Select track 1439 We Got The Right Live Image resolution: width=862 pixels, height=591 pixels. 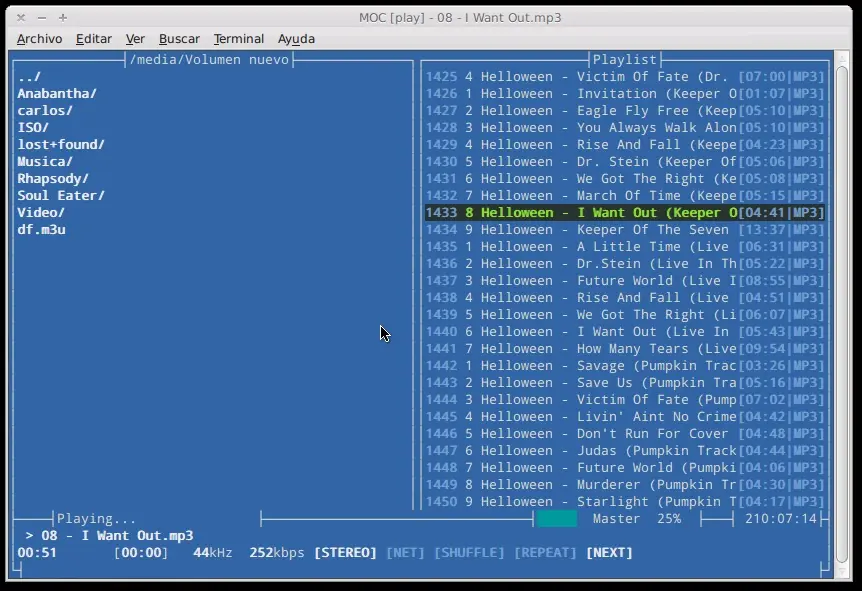625,314
